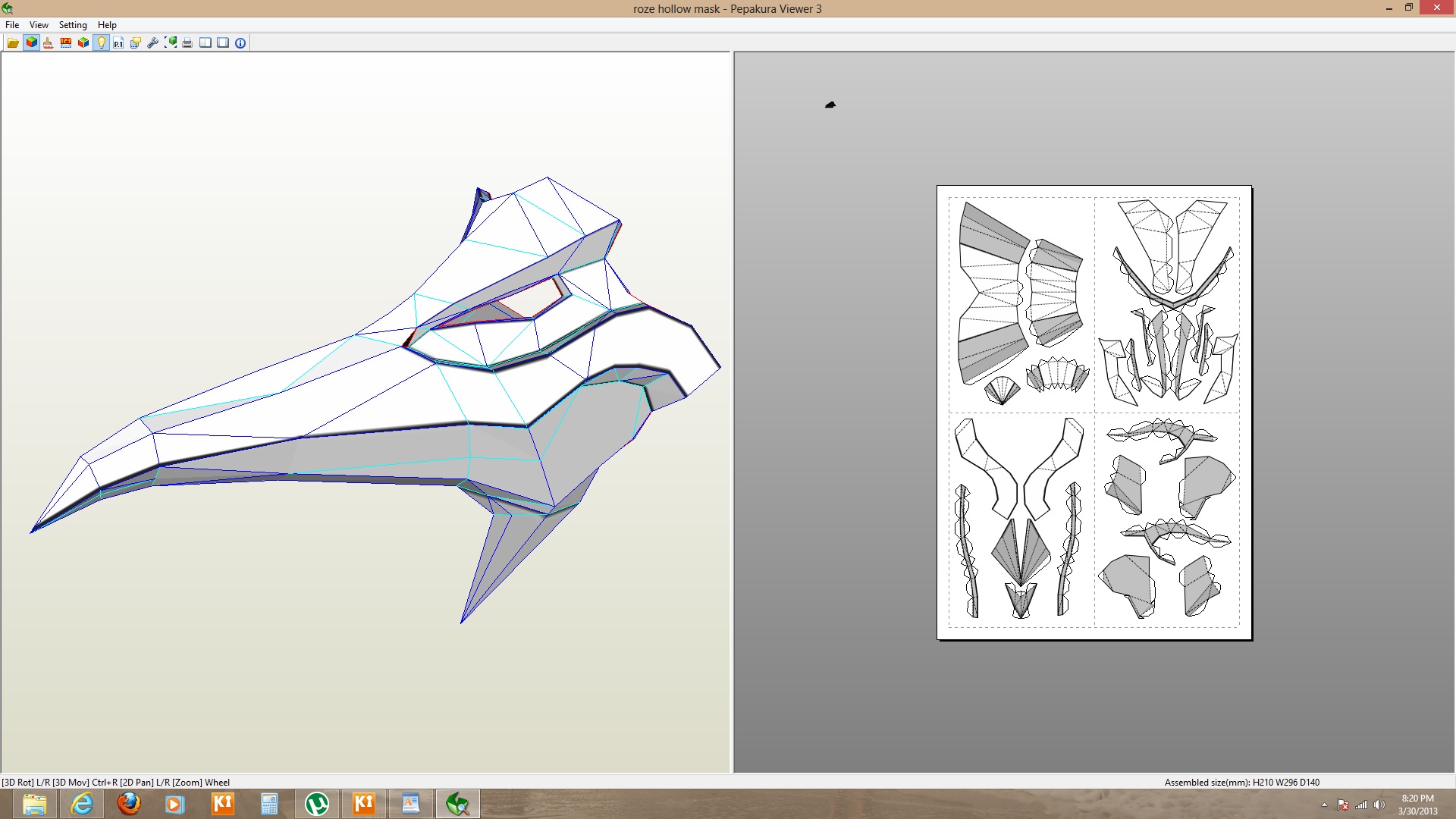Image resolution: width=1456 pixels, height=819 pixels.
Task: Toggle the textured 3D cube view button
Action: [31, 43]
